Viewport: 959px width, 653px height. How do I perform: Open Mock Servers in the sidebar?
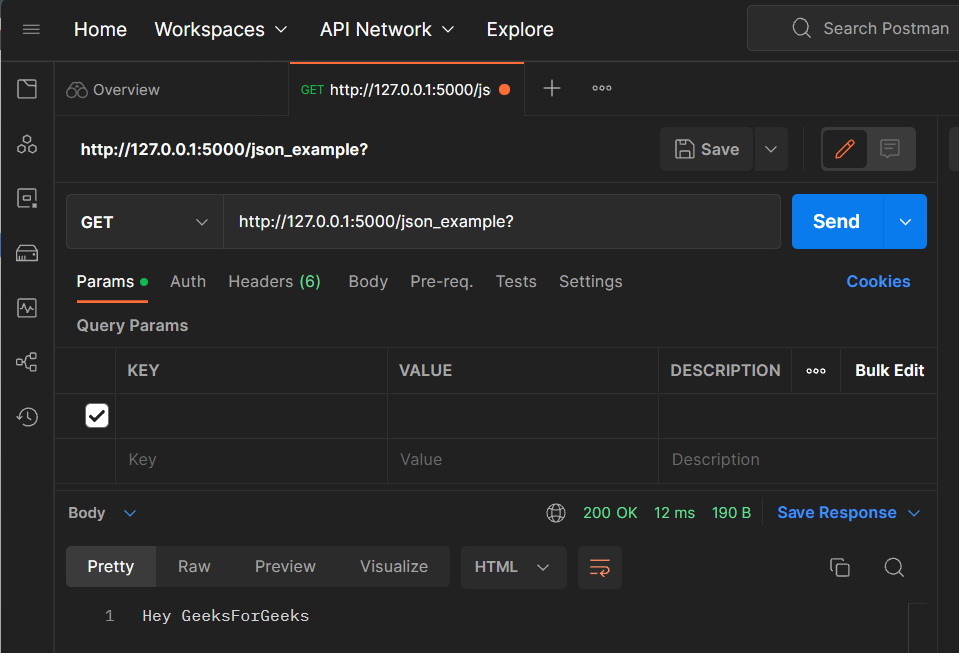(x=27, y=253)
